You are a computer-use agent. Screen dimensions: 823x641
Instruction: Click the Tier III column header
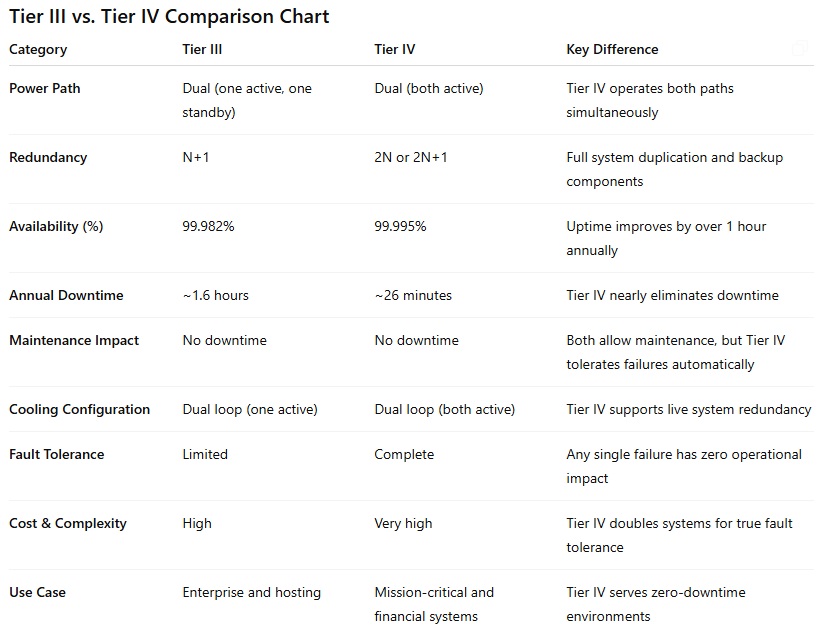[203, 49]
